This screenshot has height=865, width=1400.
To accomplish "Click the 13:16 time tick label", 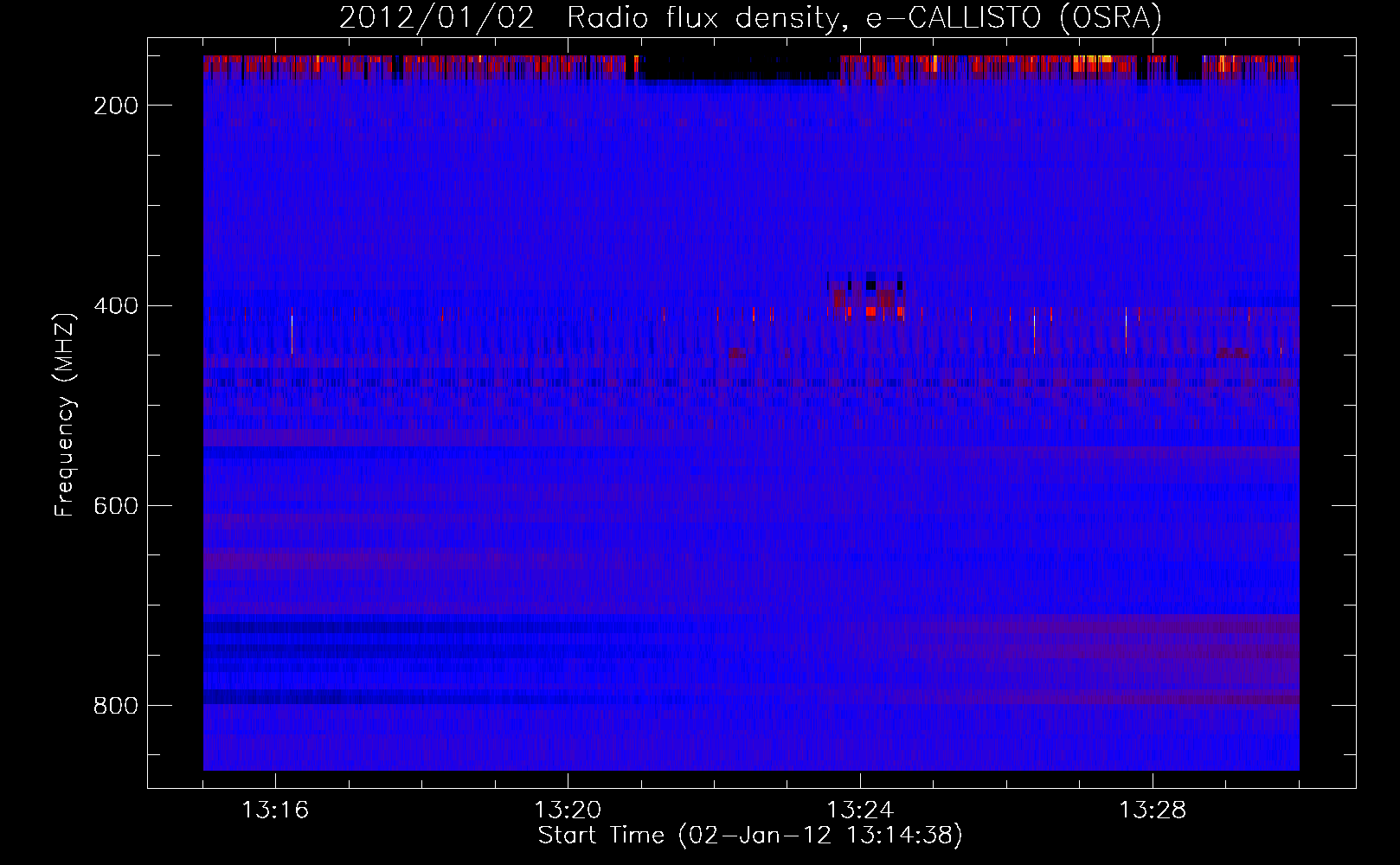I will coord(275,810).
